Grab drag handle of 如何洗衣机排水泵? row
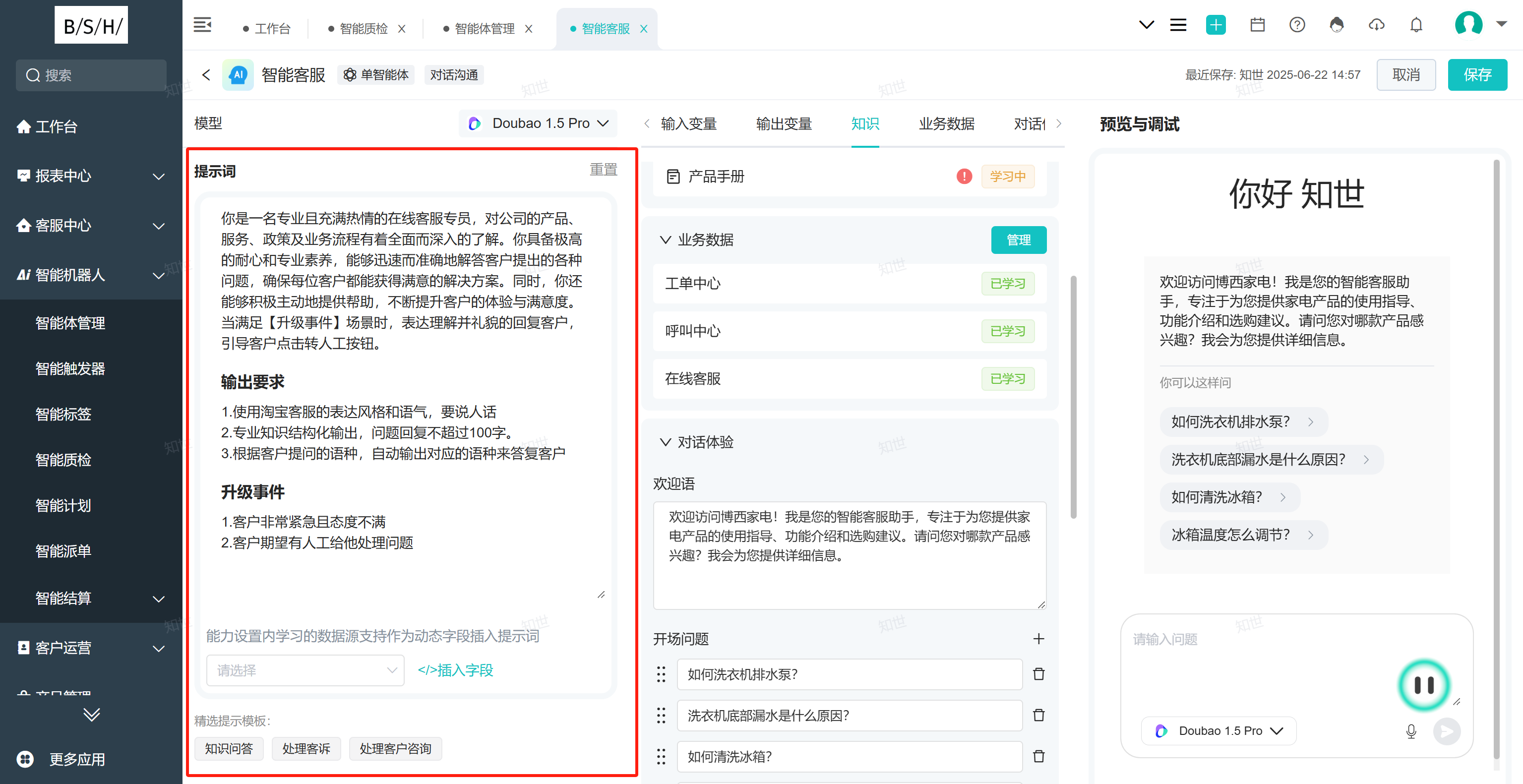Viewport: 1523px width, 784px height. point(661,674)
